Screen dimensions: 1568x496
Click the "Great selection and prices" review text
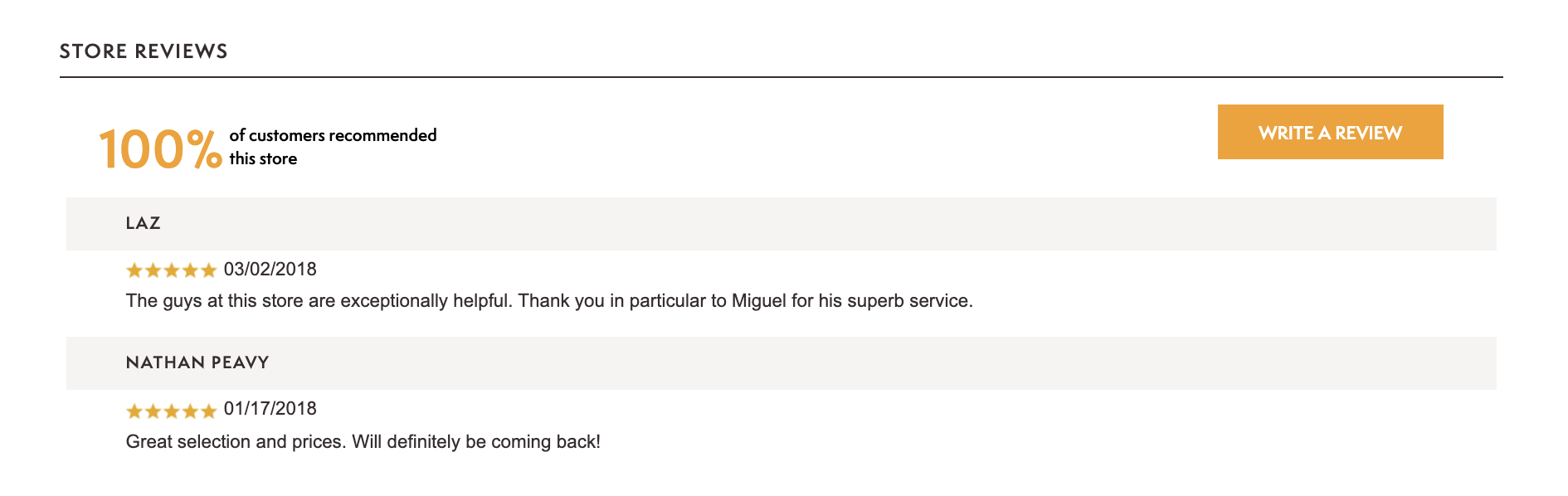pyautogui.click(x=363, y=442)
